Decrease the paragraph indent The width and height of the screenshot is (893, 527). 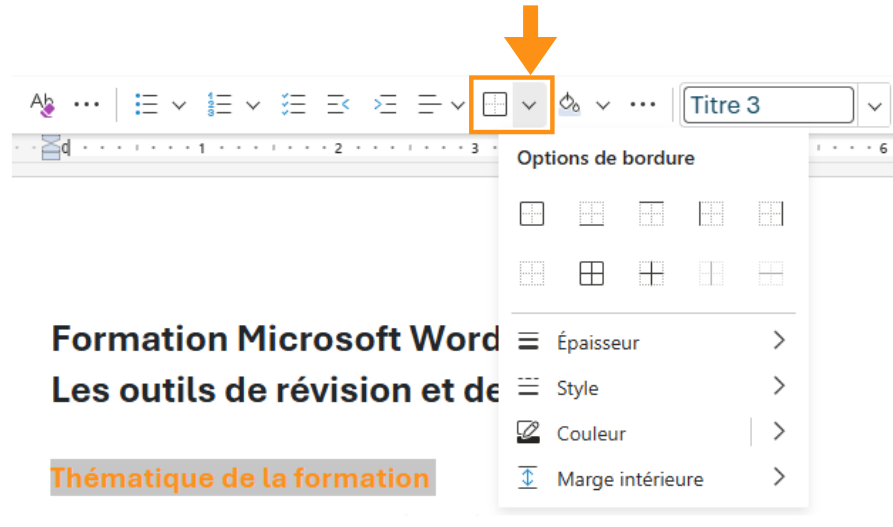[338, 105]
